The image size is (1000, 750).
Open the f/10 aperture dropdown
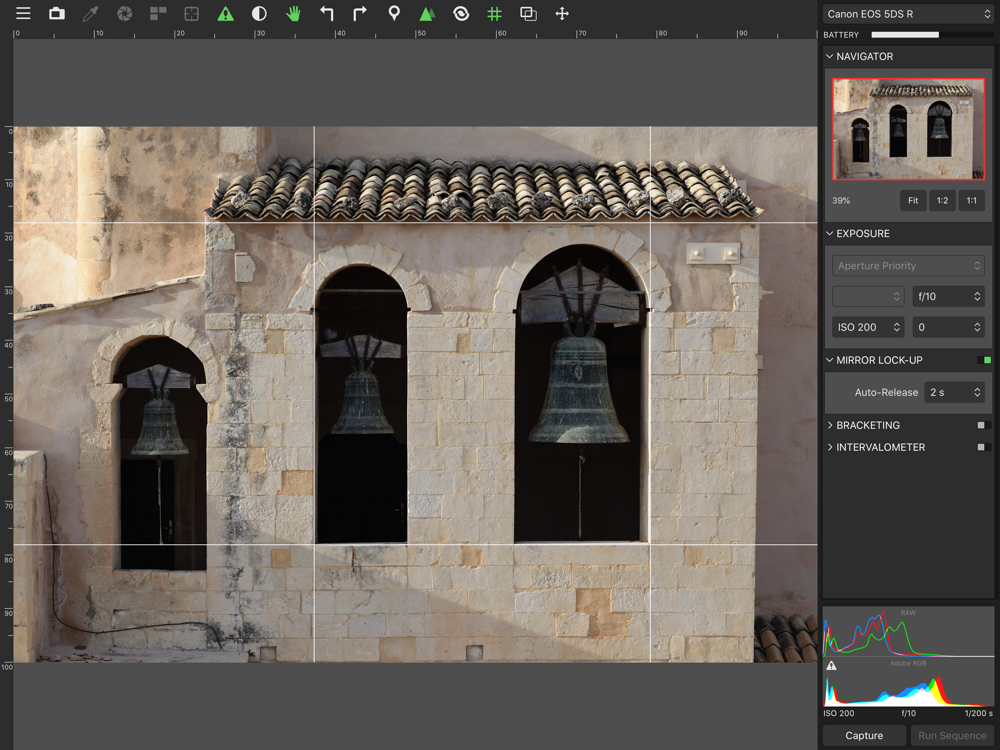947,297
